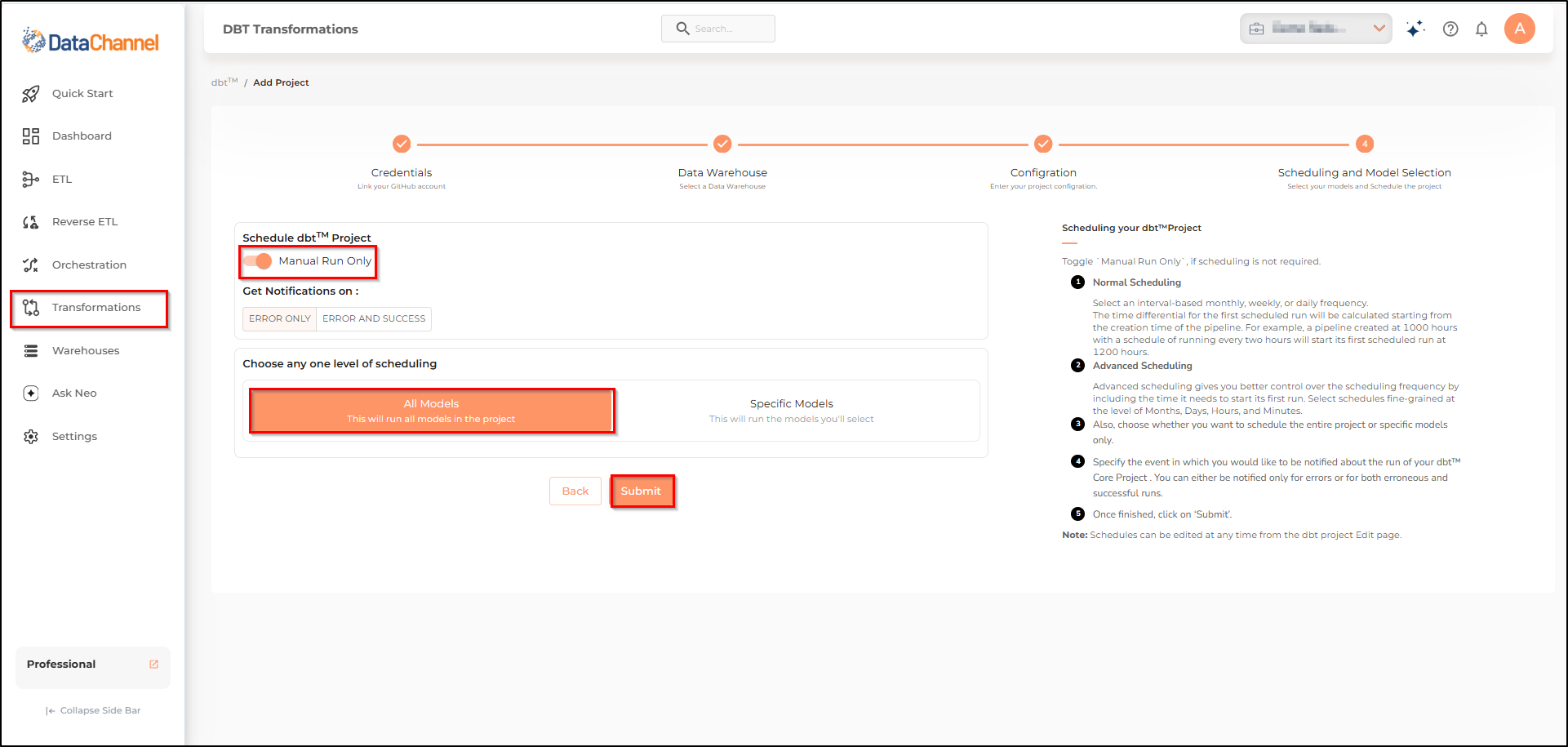The image size is (1568, 747).
Task: Click the Settings gear icon
Action: click(x=31, y=437)
